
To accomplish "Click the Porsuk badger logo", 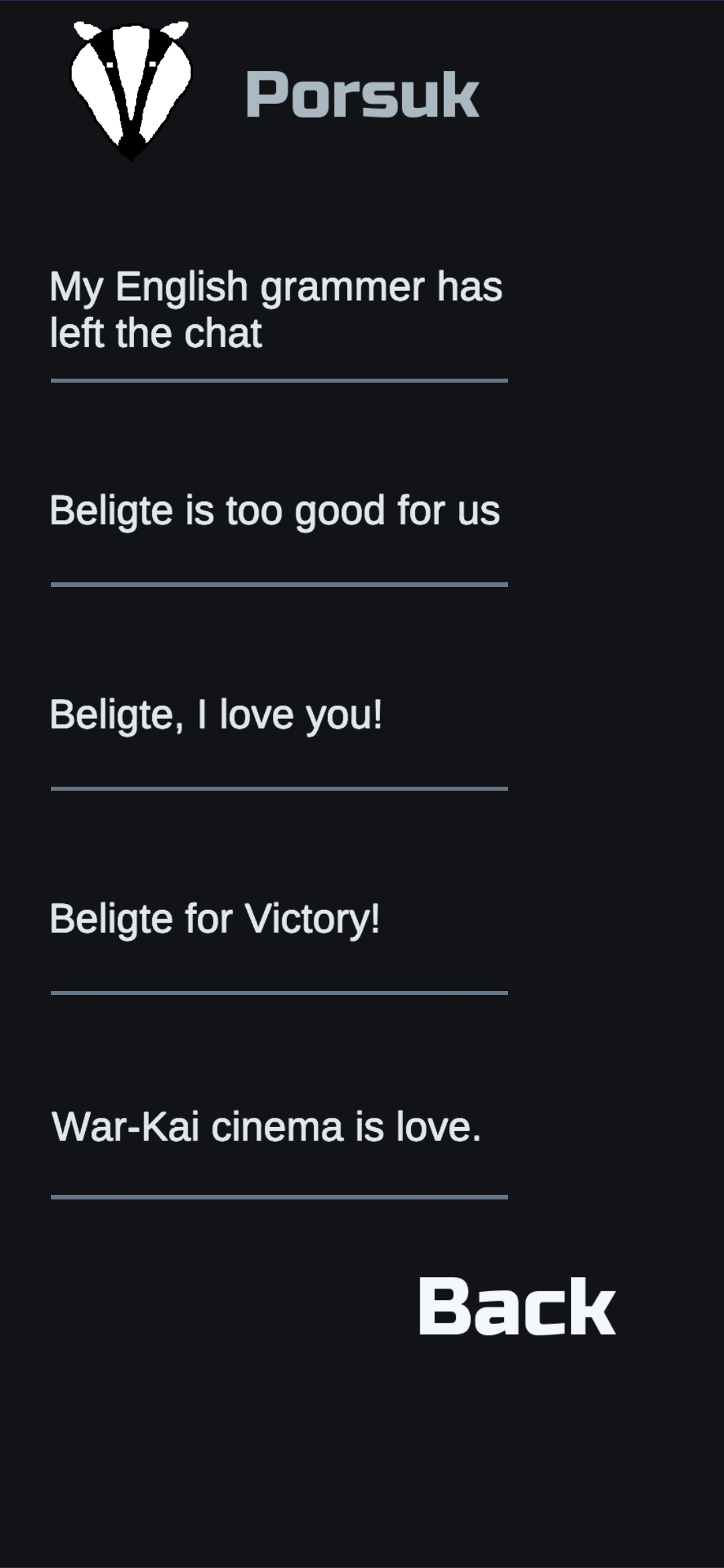I will [131, 91].
